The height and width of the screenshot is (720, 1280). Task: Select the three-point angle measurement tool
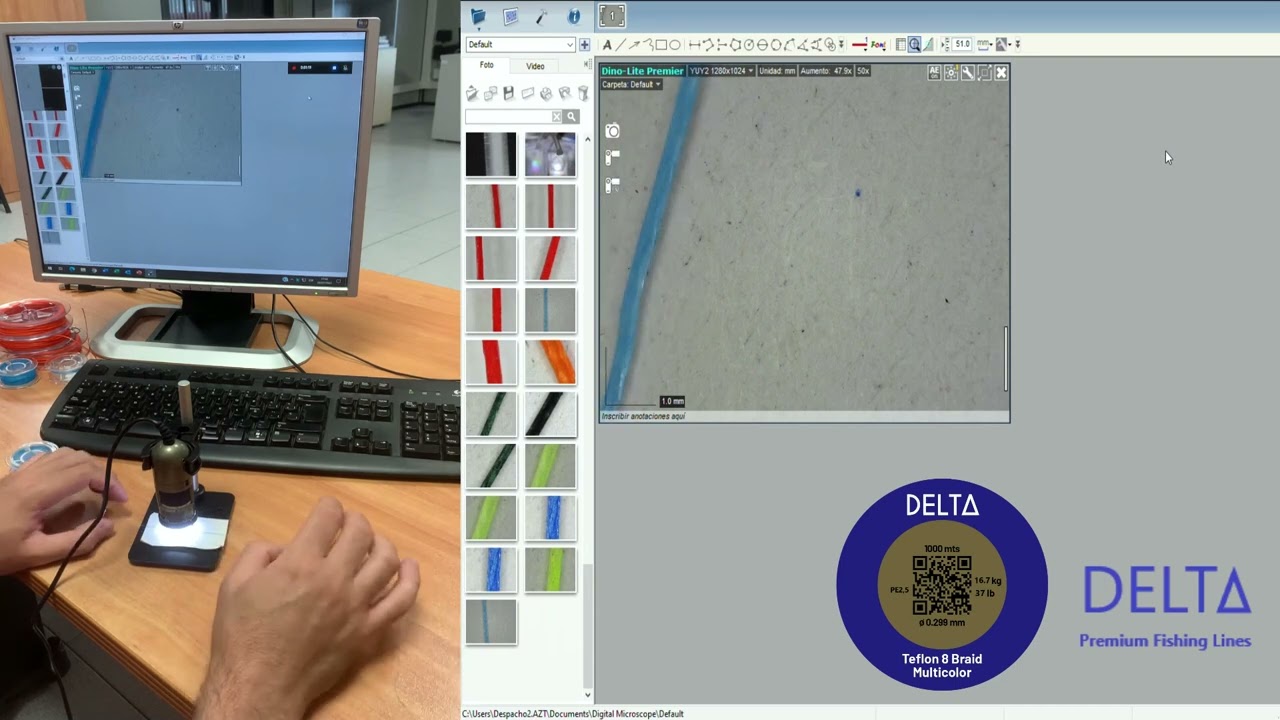tap(803, 44)
